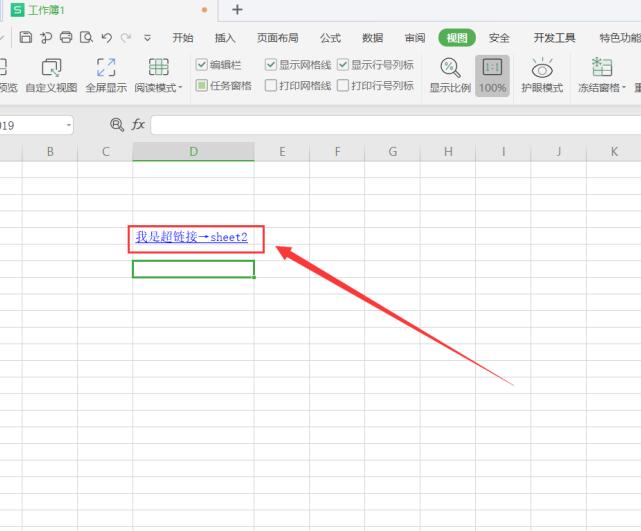Screen dimensions: 641x531
Task: Open 自定义视图 custom views
Action: tap(52, 75)
